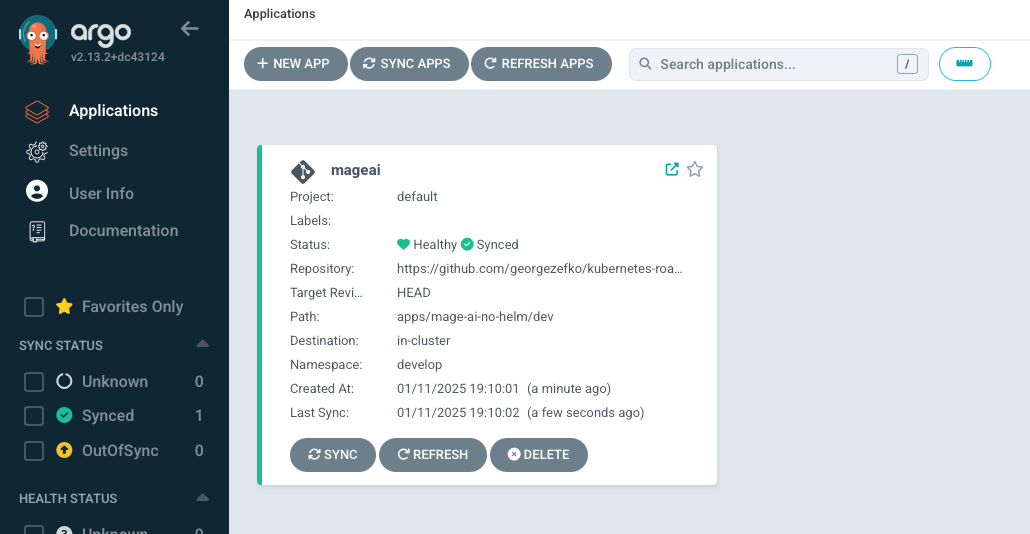The width and height of the screenshot is (1030, 534).
Task: Click the Applications breadcrumb title
Action: (x=279, y=14)
